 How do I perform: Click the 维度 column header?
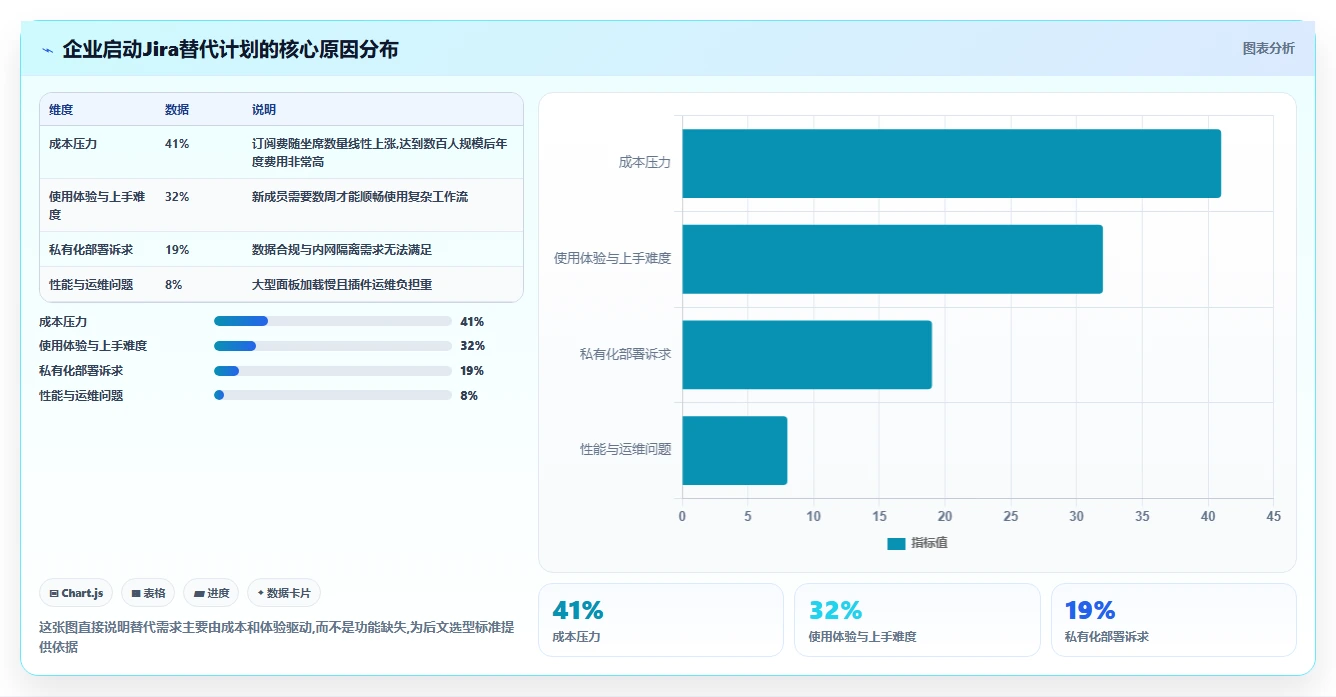pyautogui.click(x=61, y=110)
